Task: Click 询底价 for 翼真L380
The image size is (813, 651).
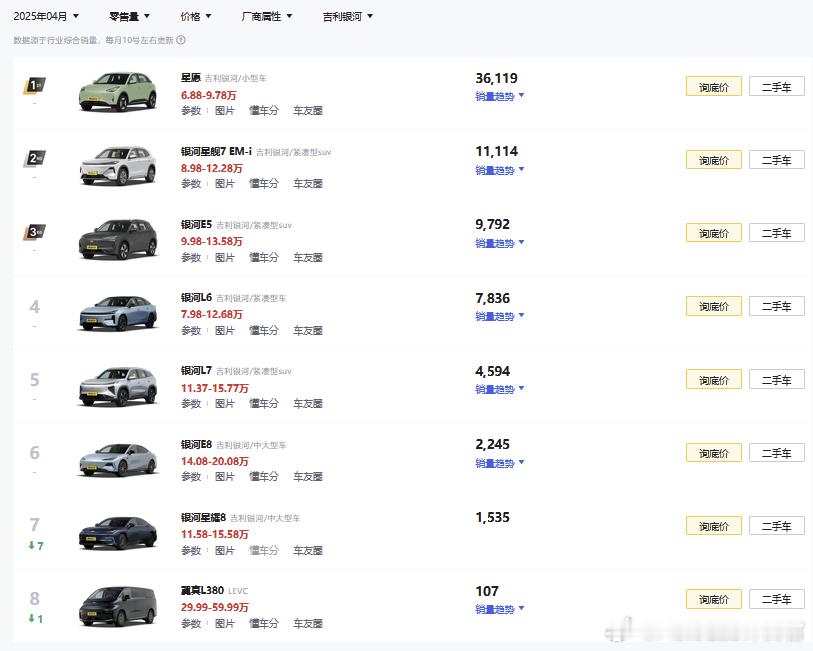Action: click(x=713, y=599)
